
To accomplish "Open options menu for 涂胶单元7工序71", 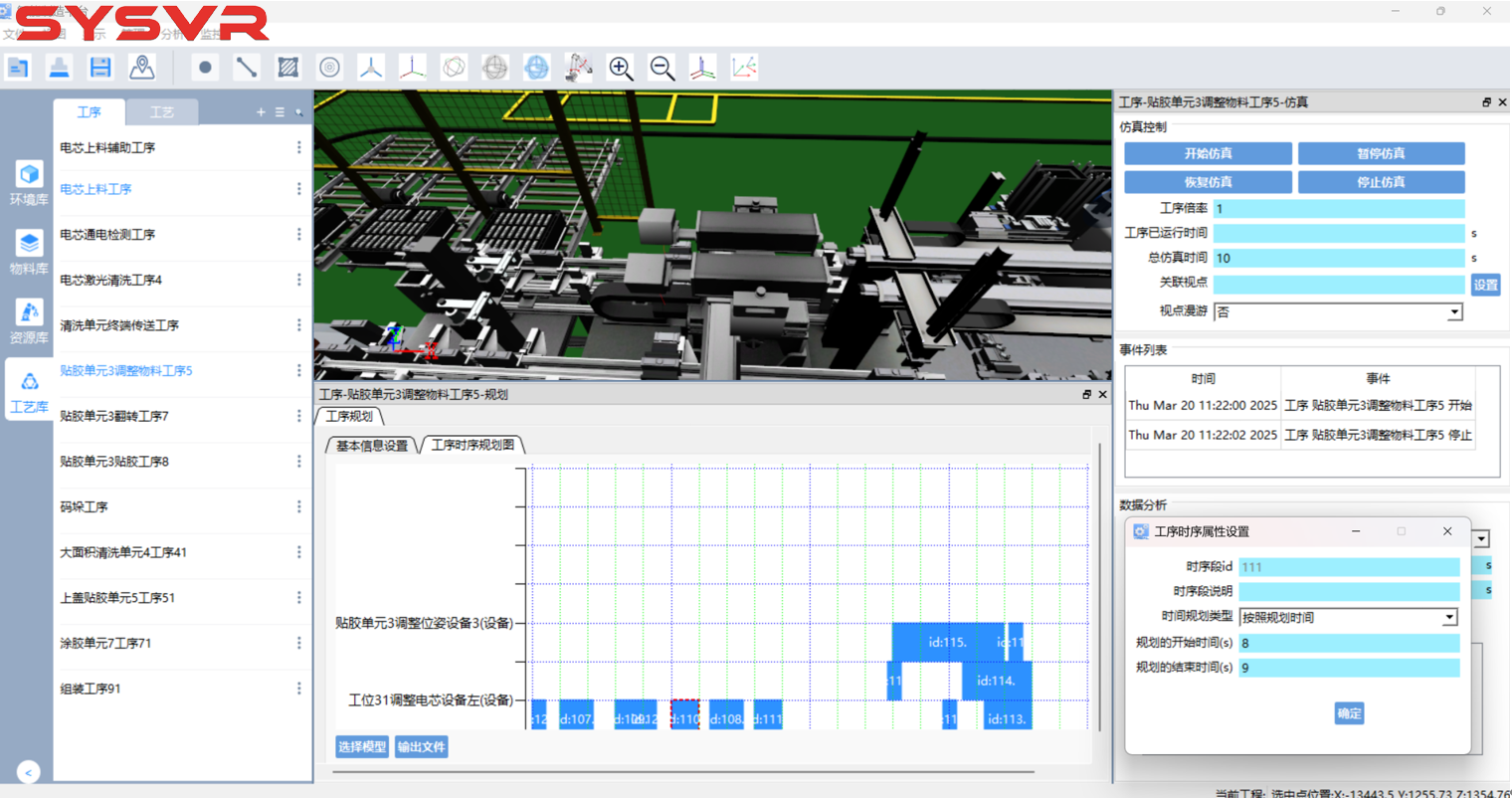I will pos(298,643).
